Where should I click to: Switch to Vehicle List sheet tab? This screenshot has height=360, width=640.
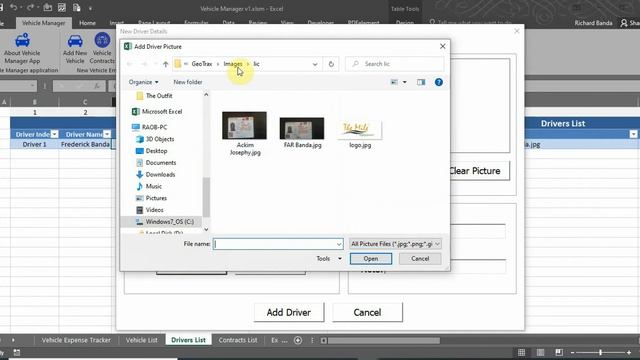pyautogui.click(x=142, y=340)
